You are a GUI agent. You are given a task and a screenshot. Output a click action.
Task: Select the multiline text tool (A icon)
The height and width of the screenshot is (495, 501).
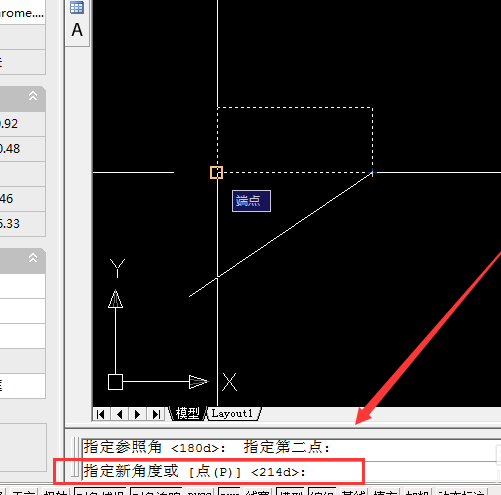(x=77, y=30)
